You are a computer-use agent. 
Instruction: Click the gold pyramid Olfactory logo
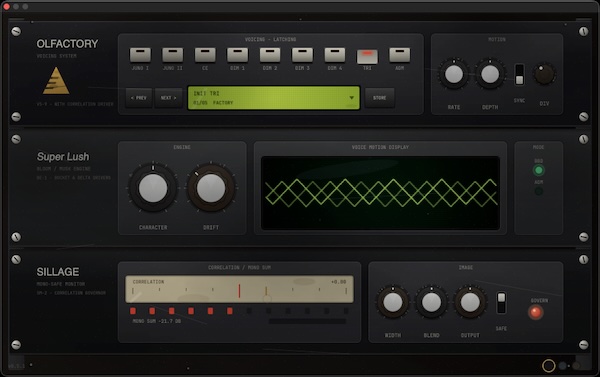(56, 81)
